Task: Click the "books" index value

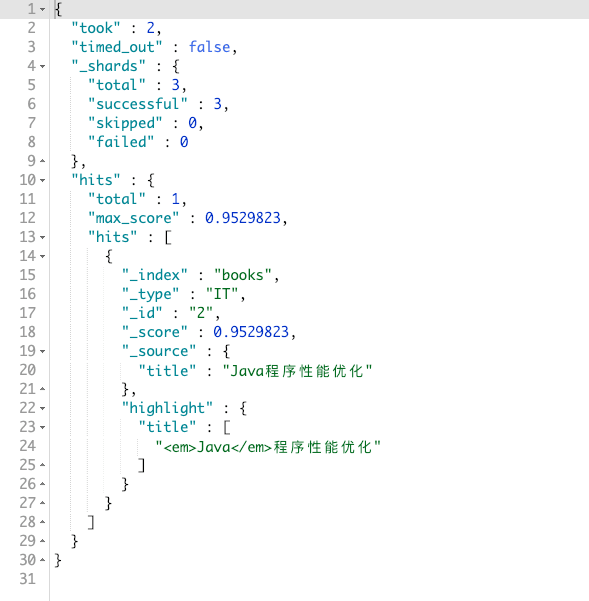Action: point(243,275)
